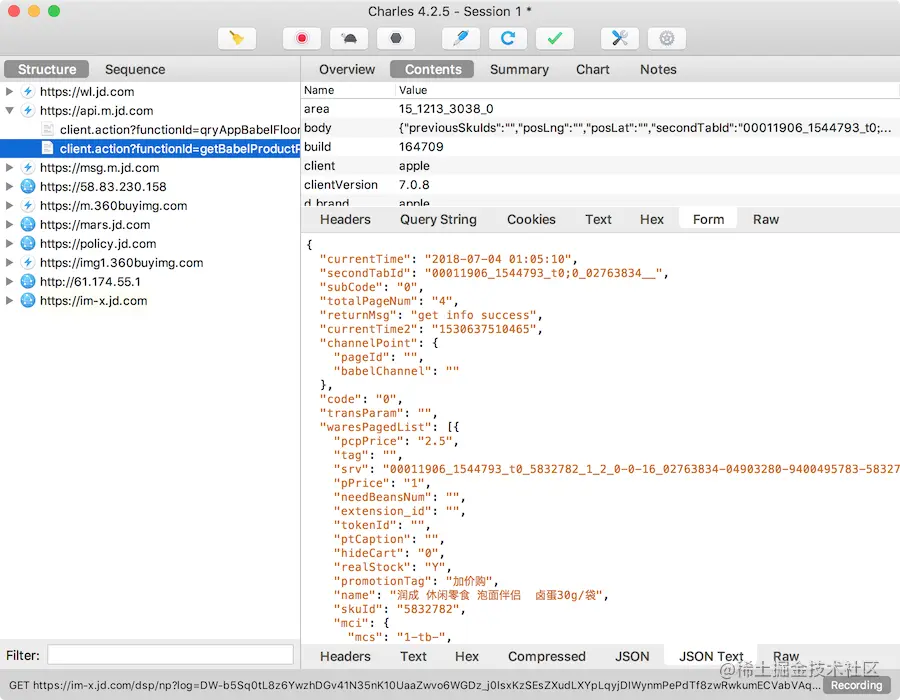Expand the https://img1.360buyimg.com node
Image resolution: width=900 pixels, height=700 pixels.
click(9, 262)
